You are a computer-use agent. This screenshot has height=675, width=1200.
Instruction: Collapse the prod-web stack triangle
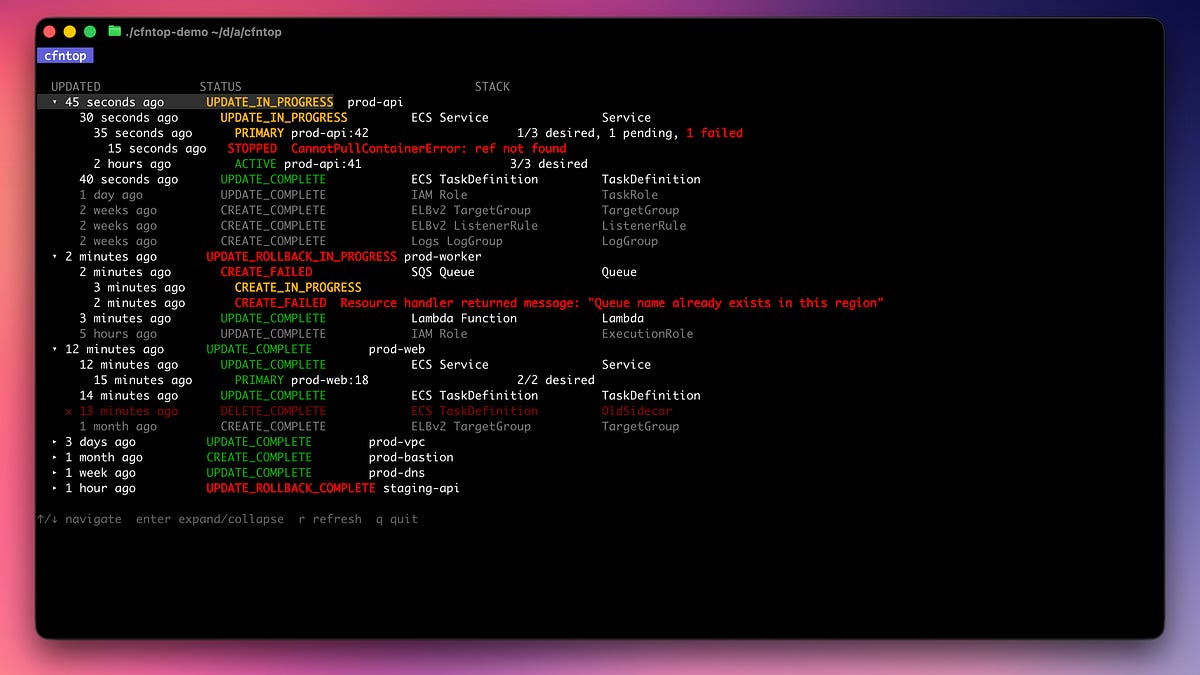click(x=55, y=350)
